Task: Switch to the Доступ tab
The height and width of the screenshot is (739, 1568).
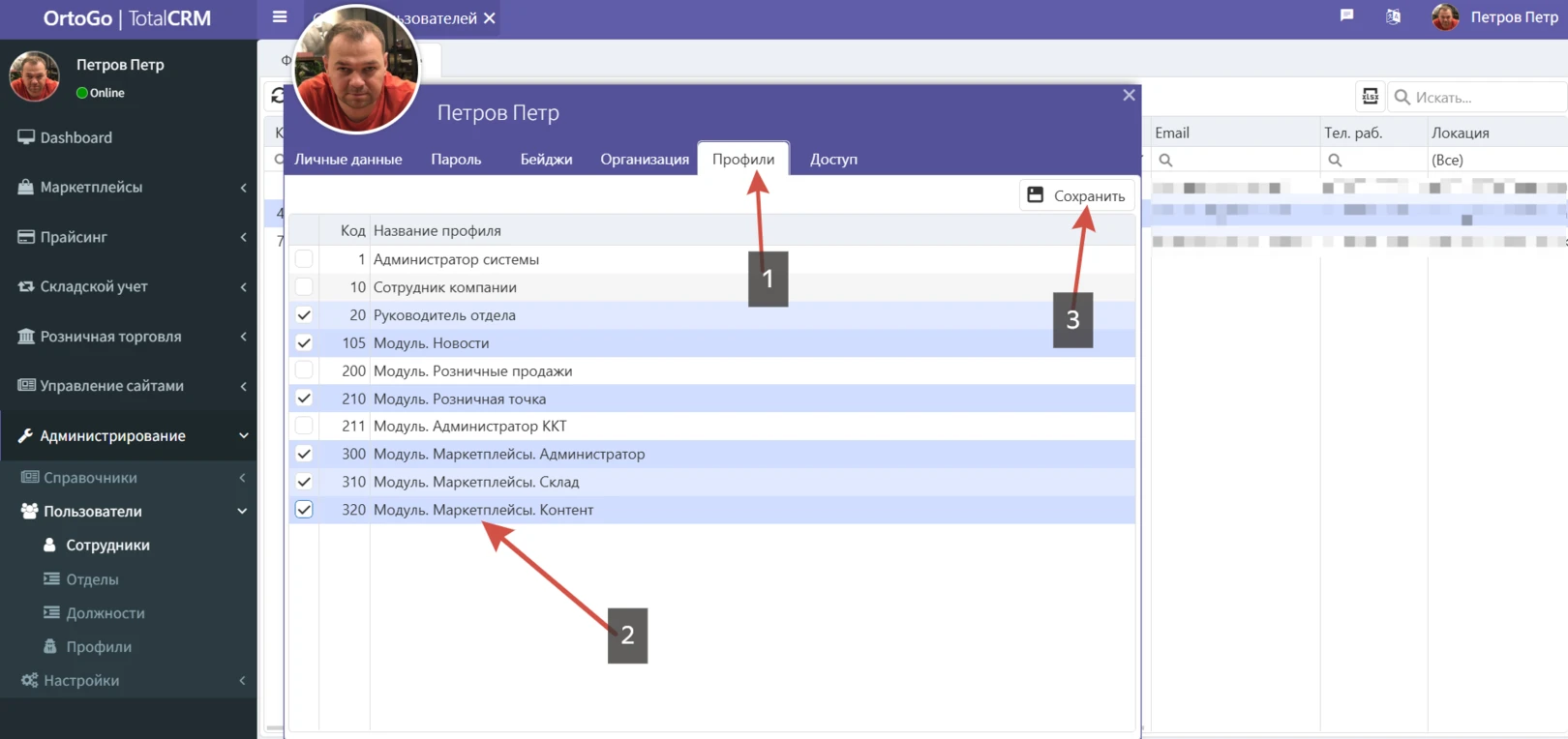Action: [833, 159]
